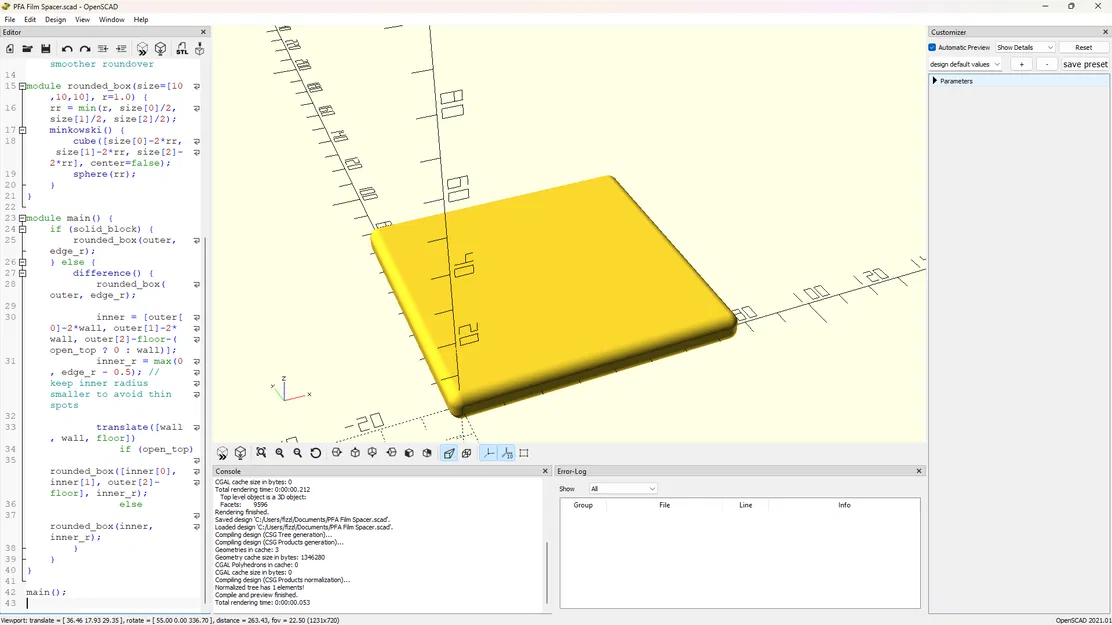Zoom in on the 3D viewport
The height and width of the screenshot is (625, 1112).
tap(279, 453)
